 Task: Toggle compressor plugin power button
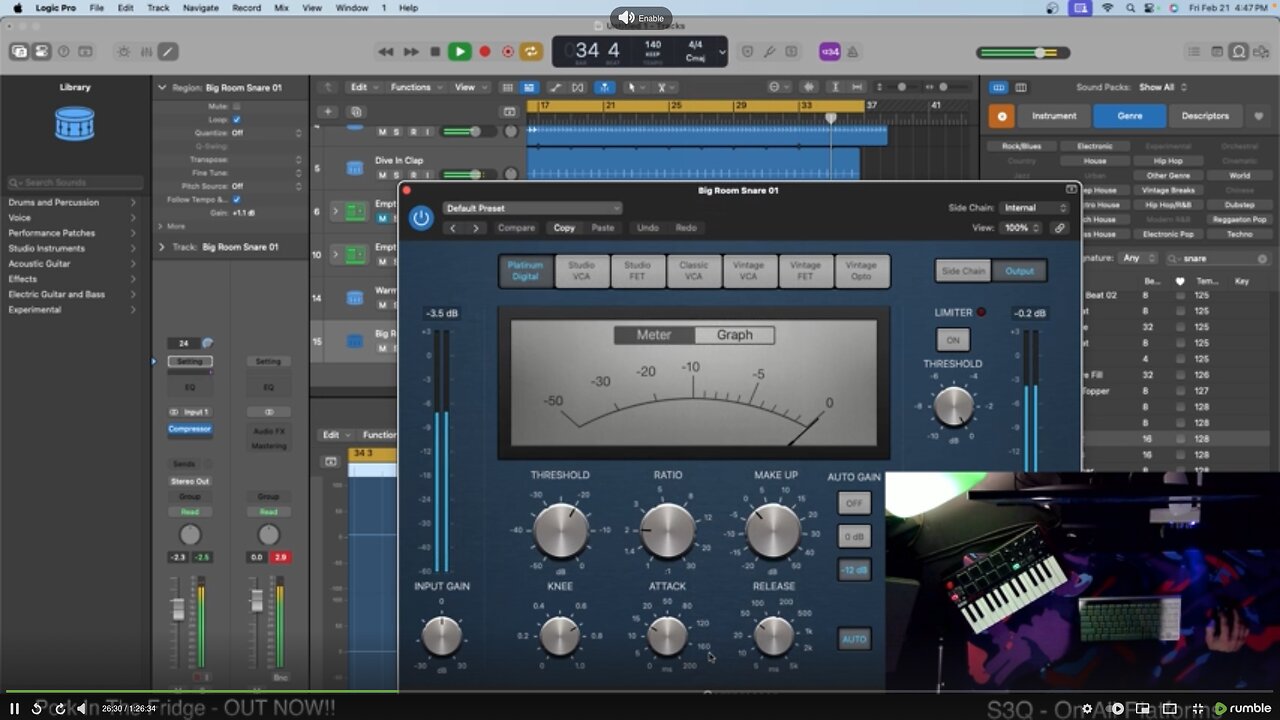pos(421,217)
